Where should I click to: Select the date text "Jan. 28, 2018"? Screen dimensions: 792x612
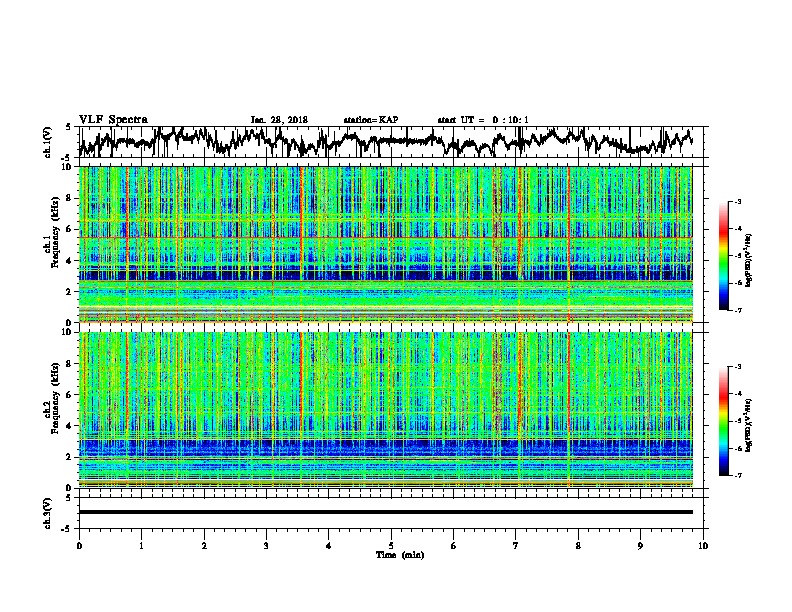pyautogui.click(x=279, y=120)
